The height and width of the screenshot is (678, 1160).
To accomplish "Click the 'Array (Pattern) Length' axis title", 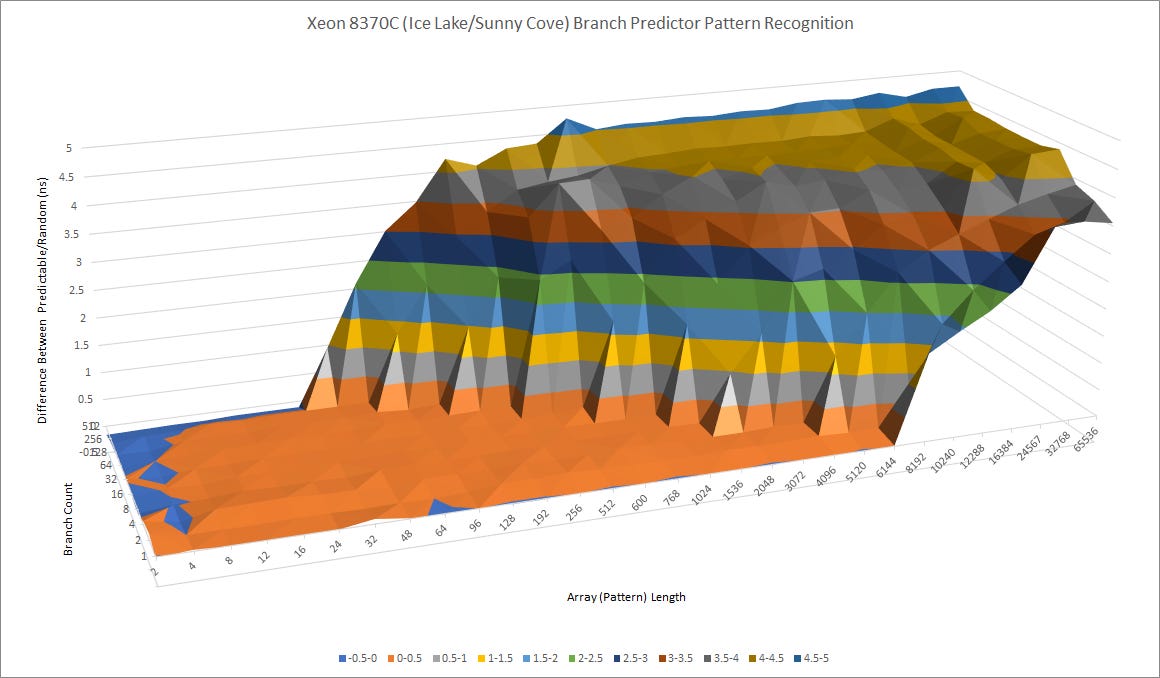I will tap(626, 597).
